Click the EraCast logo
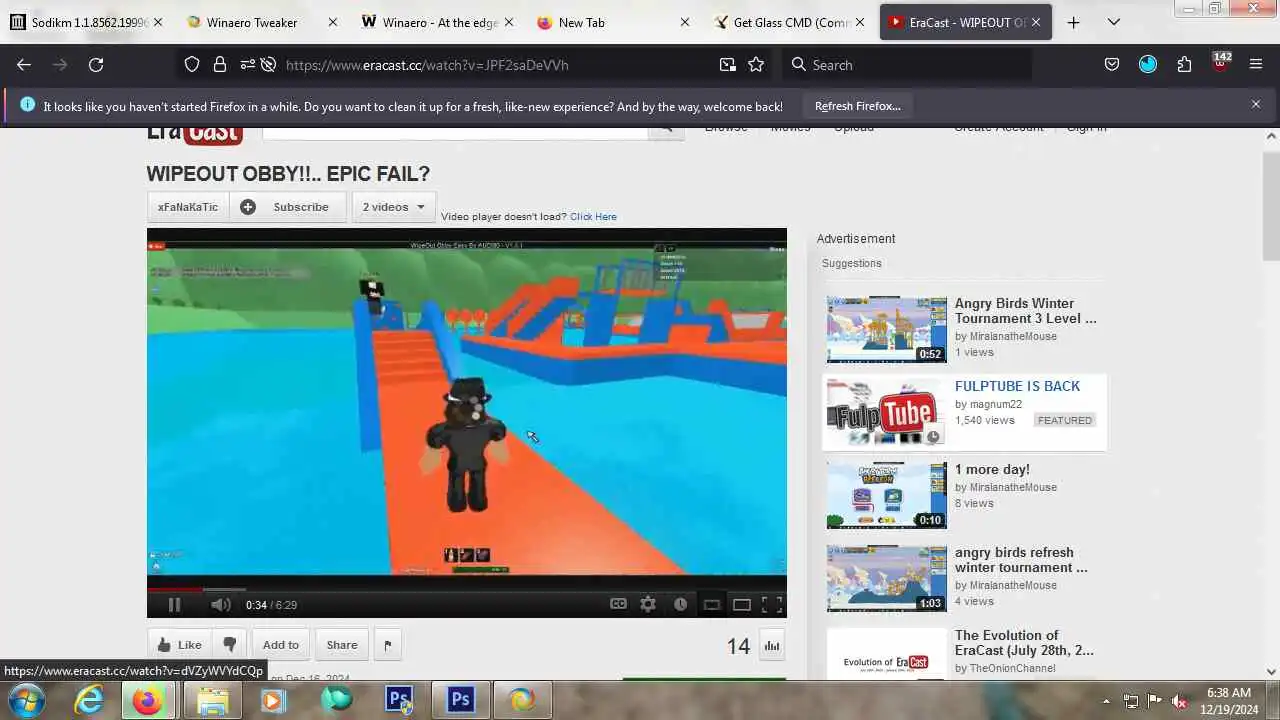 point(195,134)
